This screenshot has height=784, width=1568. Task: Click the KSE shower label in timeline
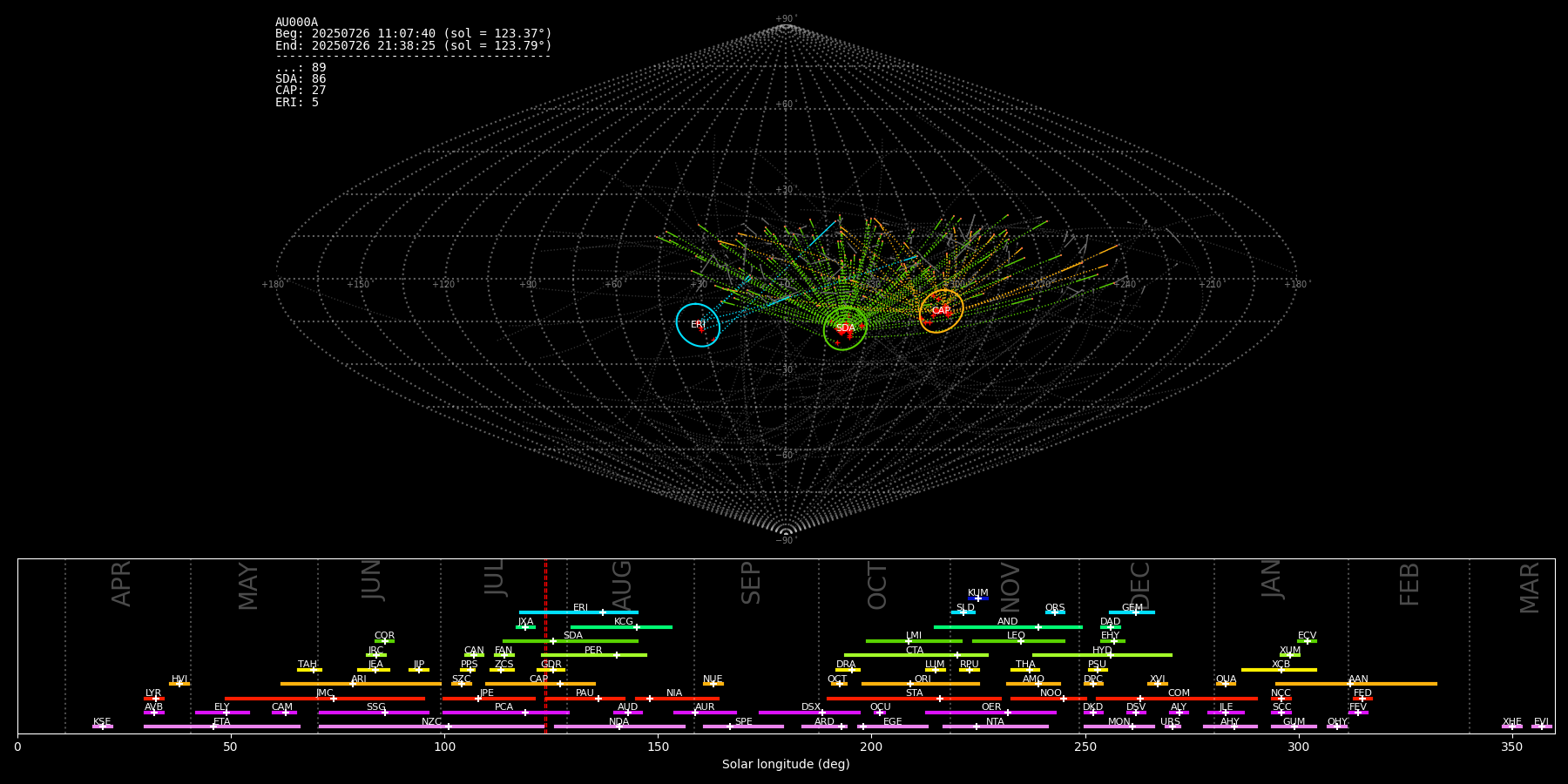pos(102,722)
